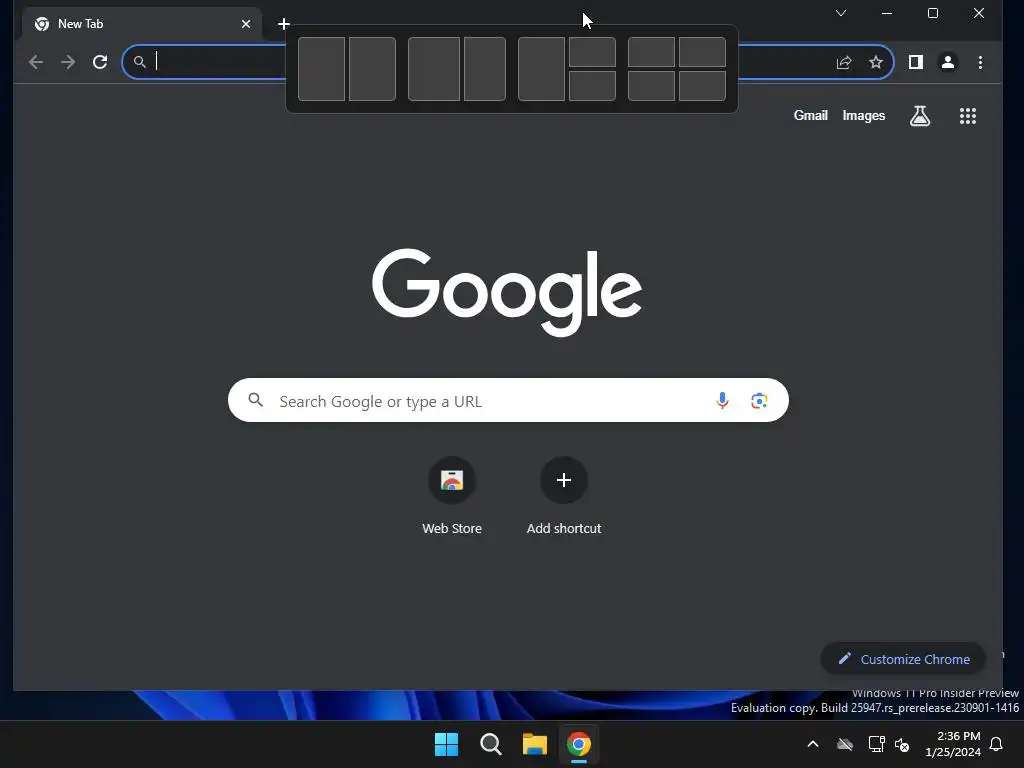Select the New Tab tab
Viewport: 1024px width, 768px height.
142,24
